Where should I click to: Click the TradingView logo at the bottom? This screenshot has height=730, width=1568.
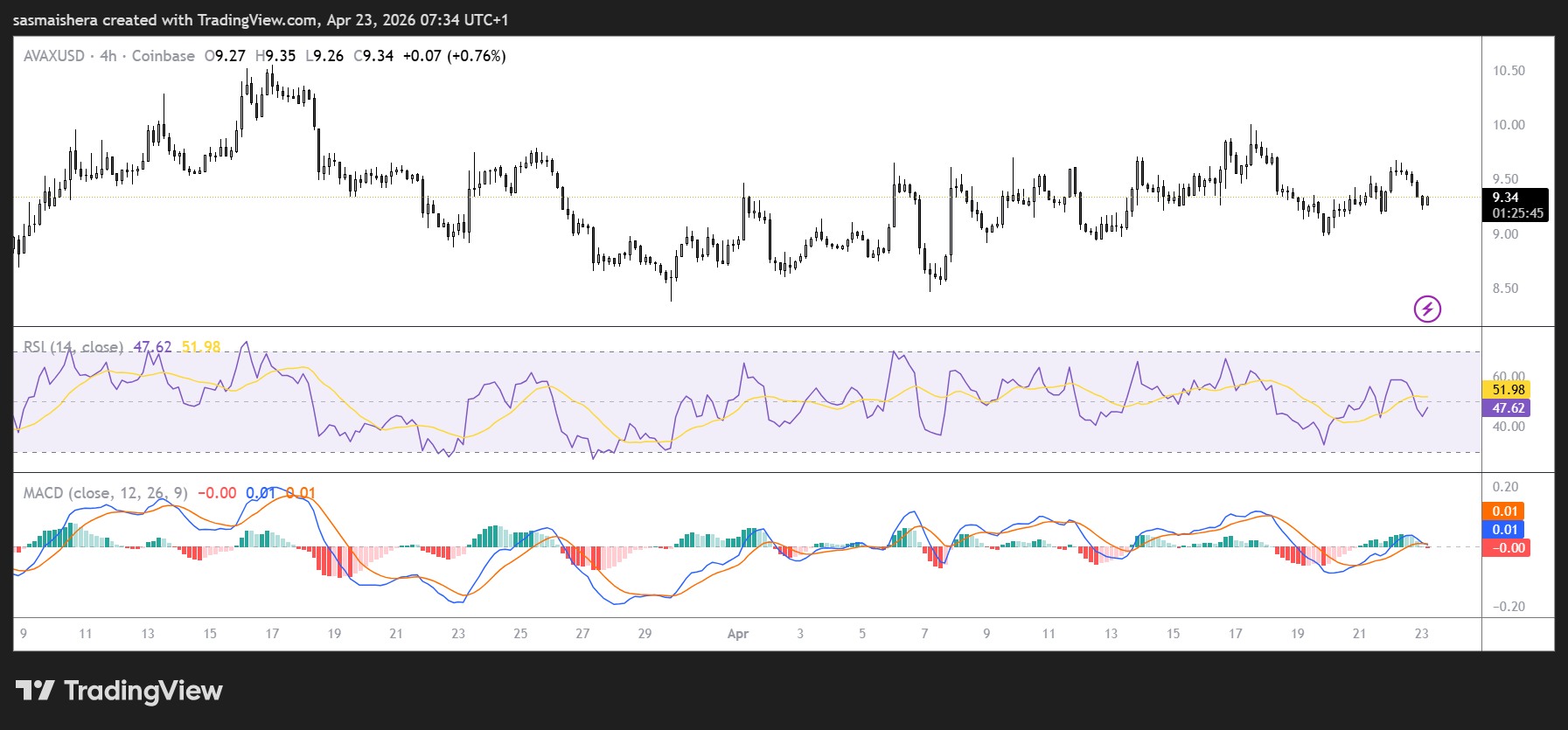pyautogui.click(x=119, y=691)
